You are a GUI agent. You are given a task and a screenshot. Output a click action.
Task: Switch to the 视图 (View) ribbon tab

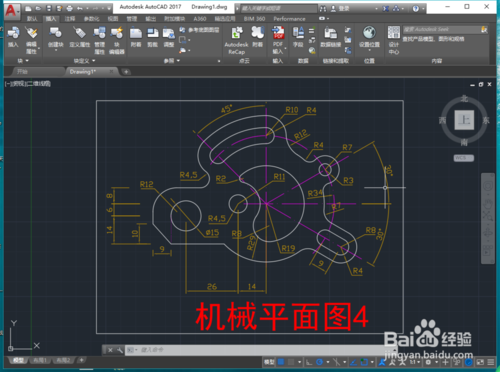113,19
